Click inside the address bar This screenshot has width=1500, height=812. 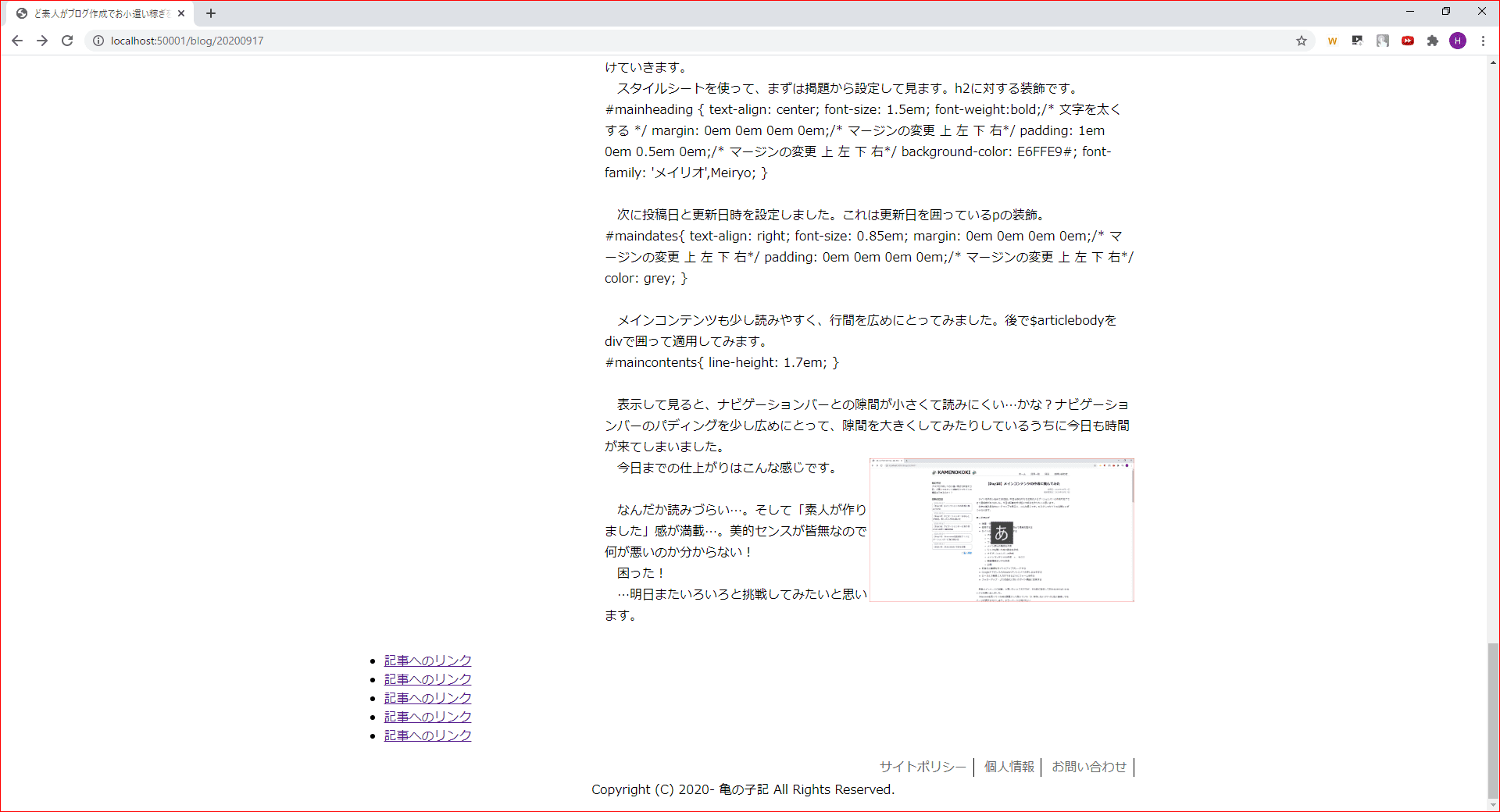click(x=312, y=41)
